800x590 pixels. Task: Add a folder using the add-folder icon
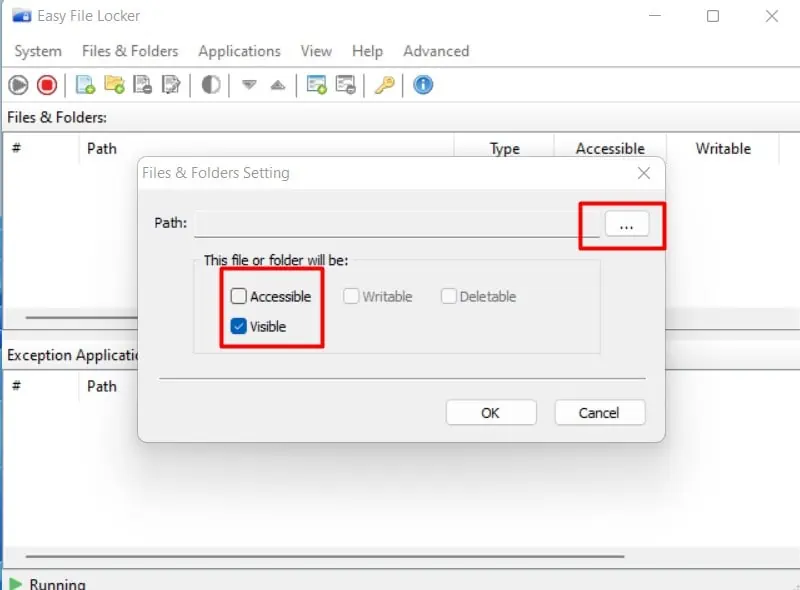[113, 85]
